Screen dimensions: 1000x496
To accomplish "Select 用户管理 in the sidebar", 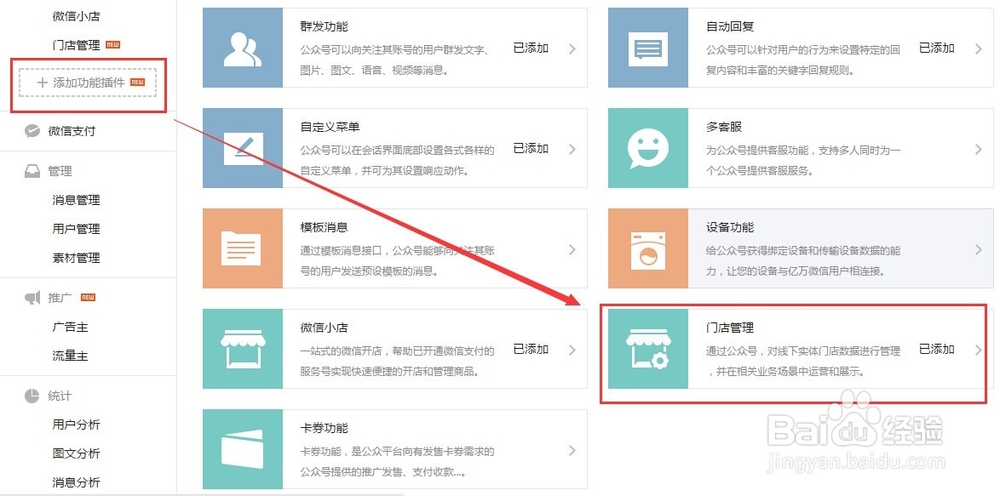I will (76, 229).
